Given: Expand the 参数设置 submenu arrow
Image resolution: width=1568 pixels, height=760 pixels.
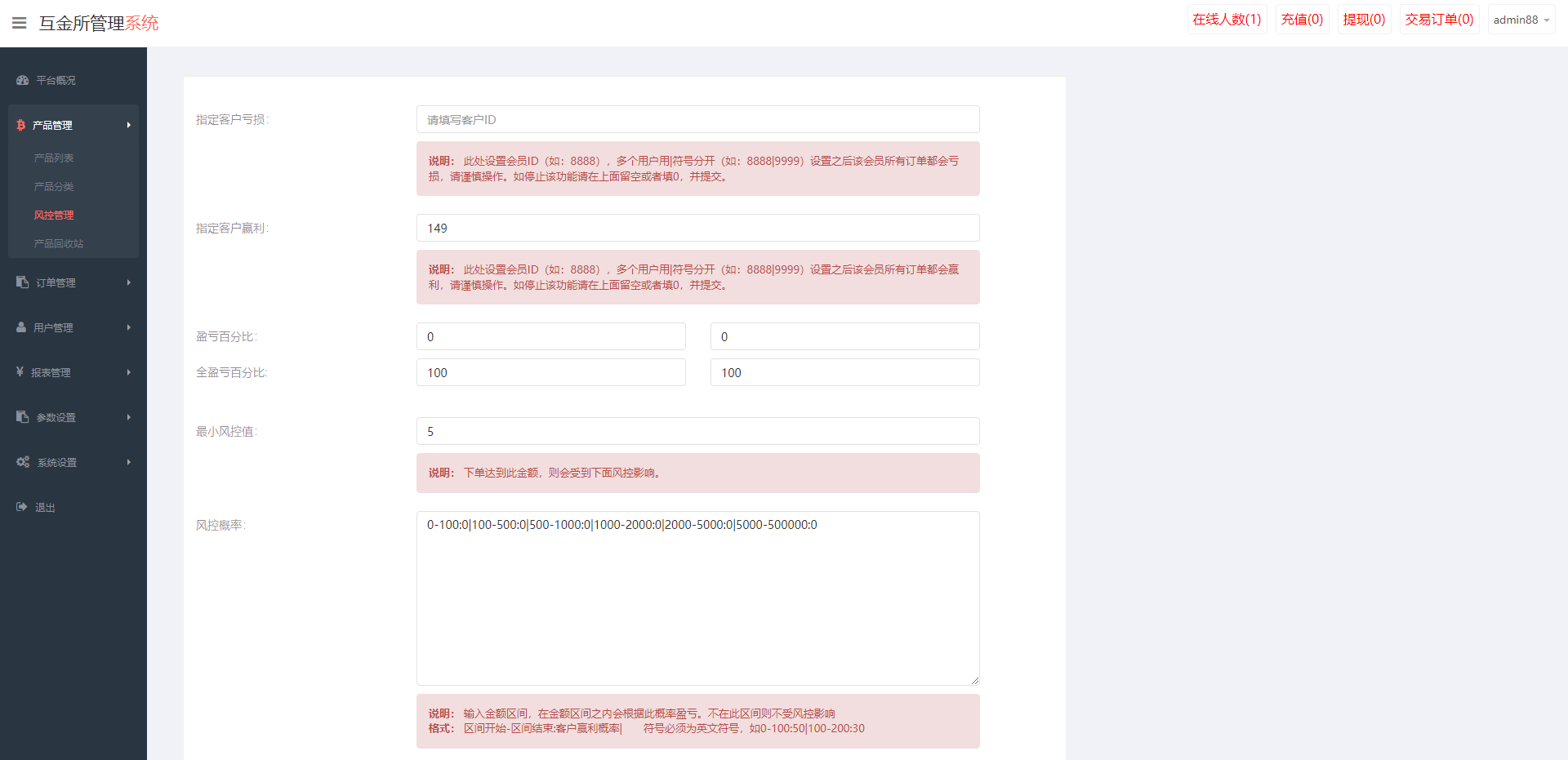Looking at the screenshot, I should pos(128,417).
